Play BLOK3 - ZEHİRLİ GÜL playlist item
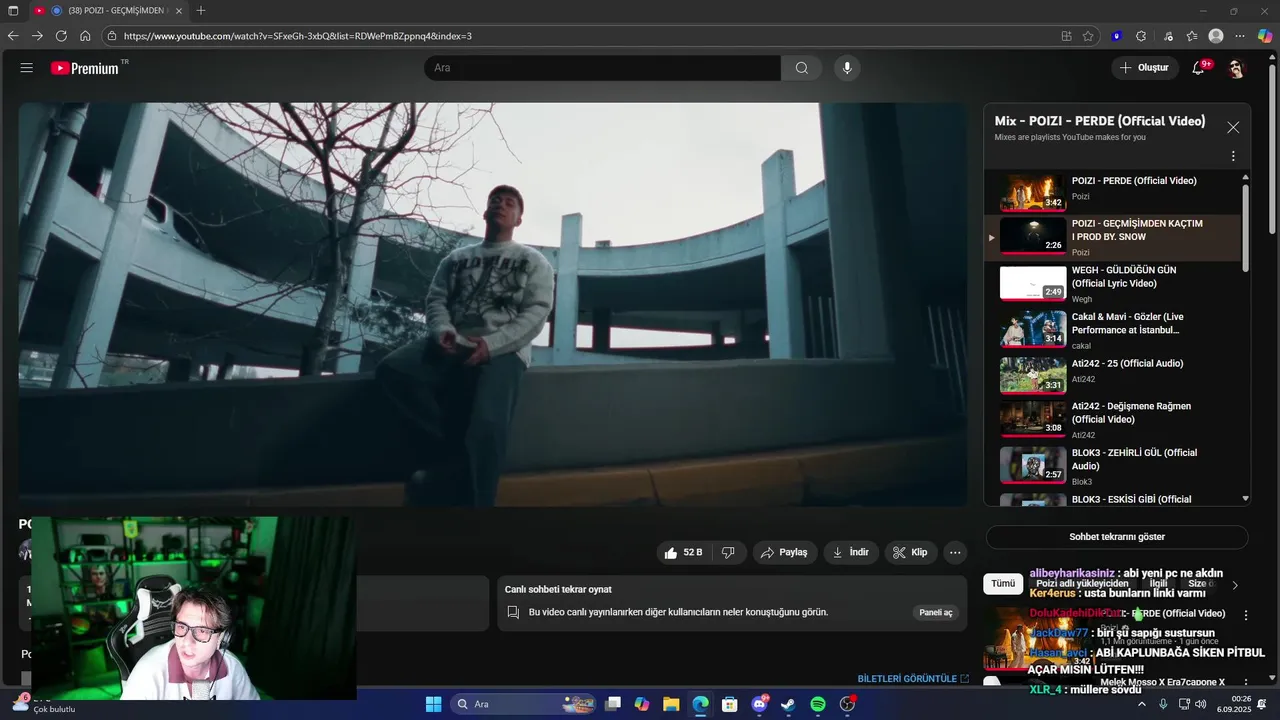This screenshot has width=1280, height=720. [1112, 466]
